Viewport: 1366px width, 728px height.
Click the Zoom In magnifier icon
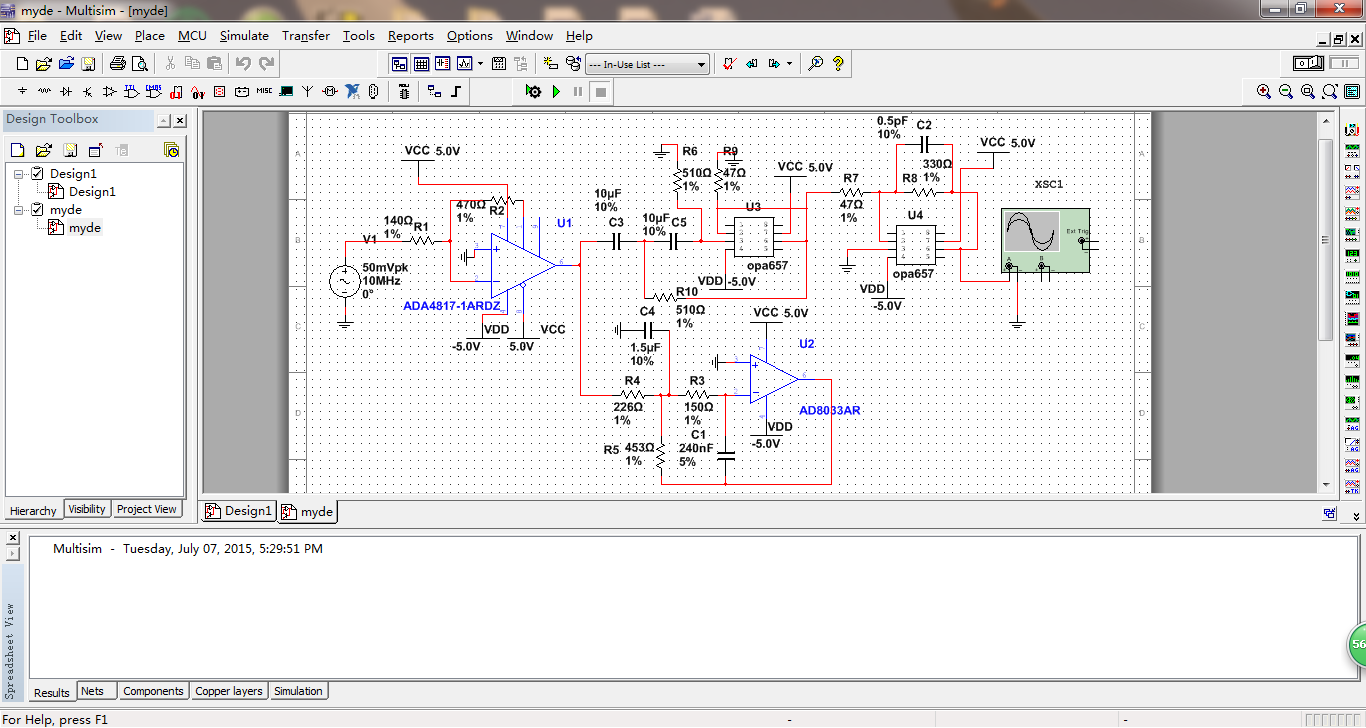click(1264, 91)
